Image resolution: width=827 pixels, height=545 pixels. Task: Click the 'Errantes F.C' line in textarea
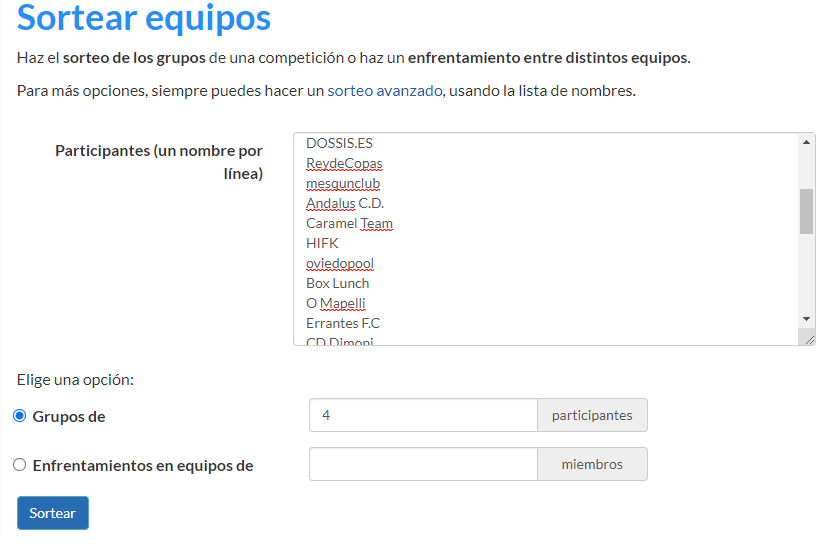click(343, 323)
